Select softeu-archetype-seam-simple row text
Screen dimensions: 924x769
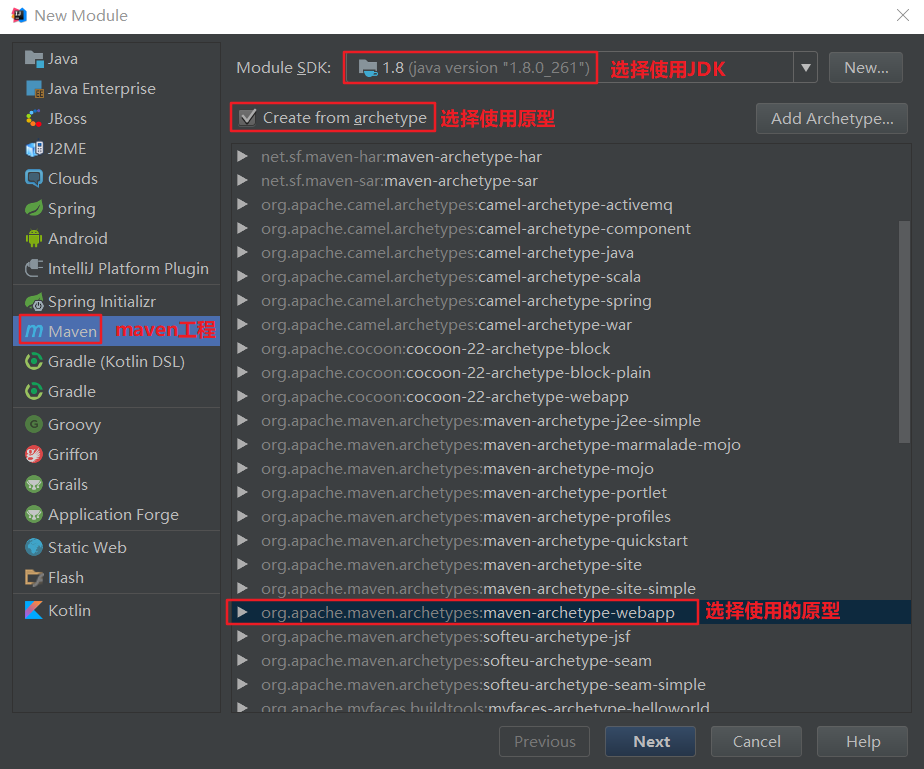pos(483,685)
